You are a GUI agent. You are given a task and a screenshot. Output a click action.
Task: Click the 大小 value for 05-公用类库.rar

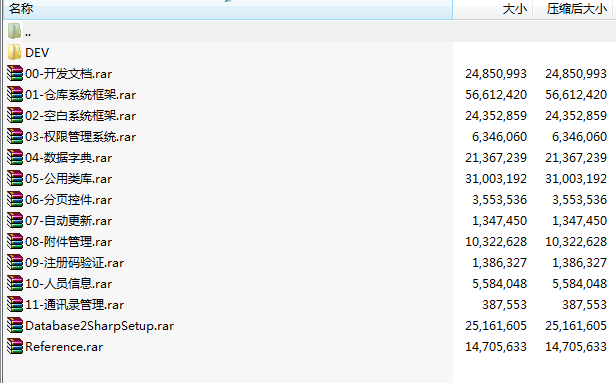[496, 179]
